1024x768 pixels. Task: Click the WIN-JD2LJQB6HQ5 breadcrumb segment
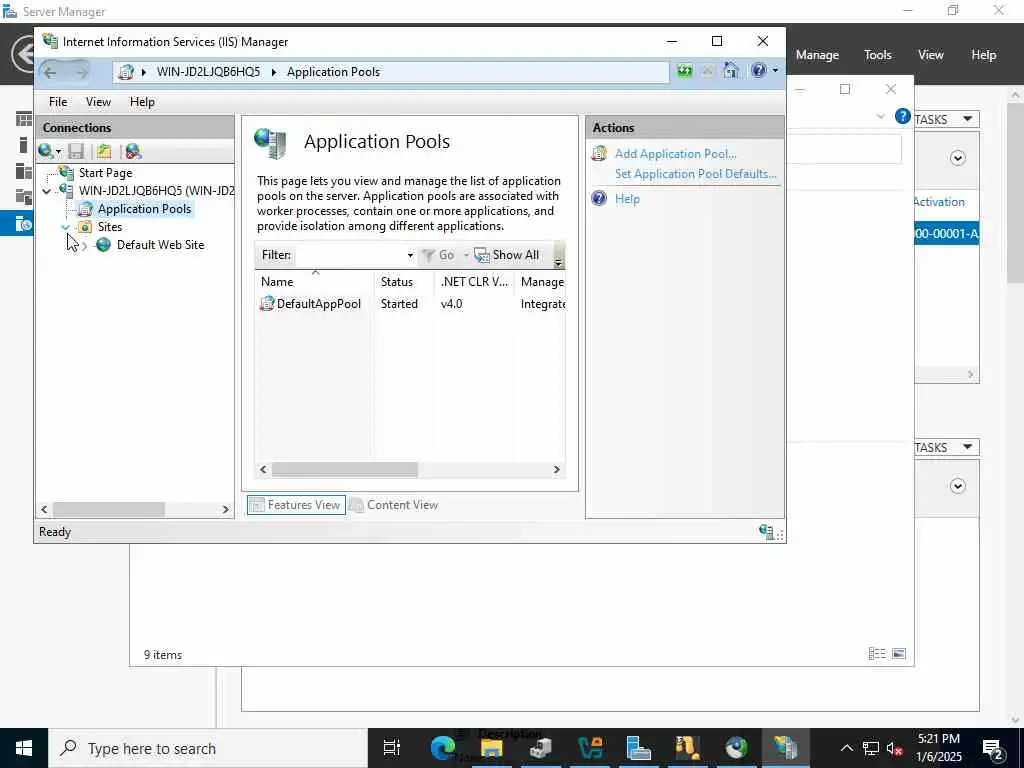click(x=208, y=72)
